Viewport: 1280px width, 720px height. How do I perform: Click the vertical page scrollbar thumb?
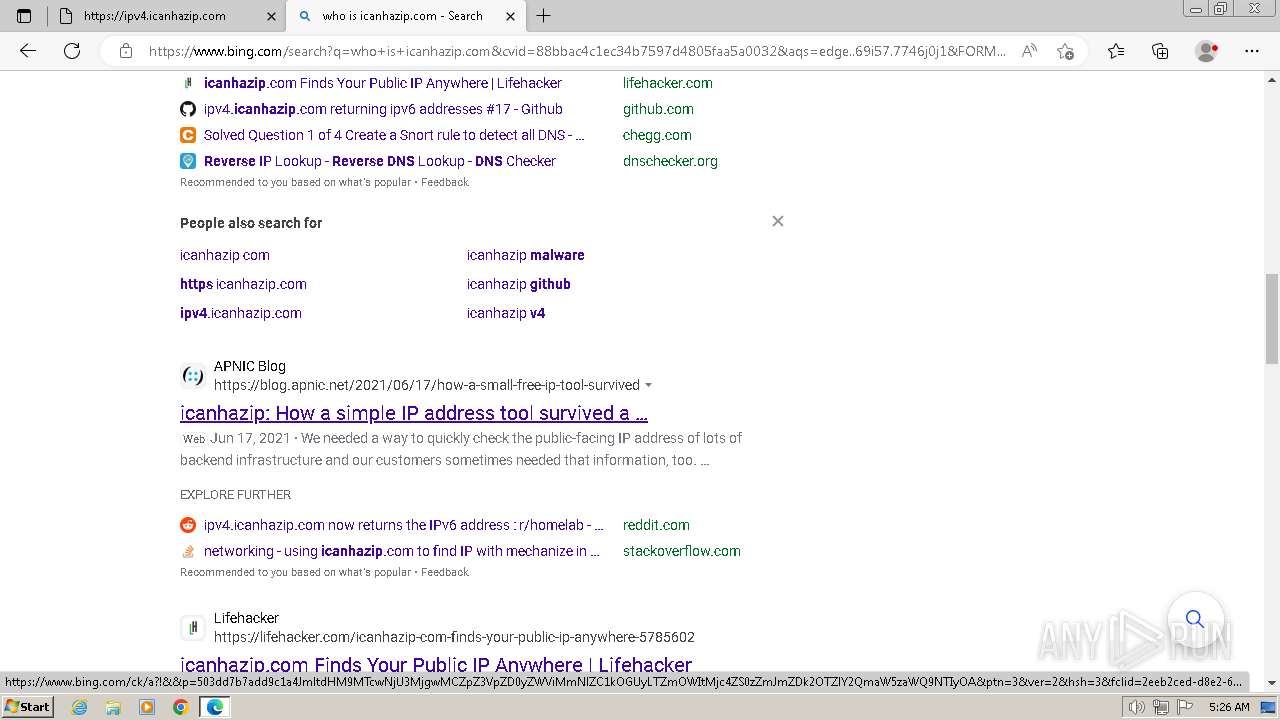point(1272,318)
